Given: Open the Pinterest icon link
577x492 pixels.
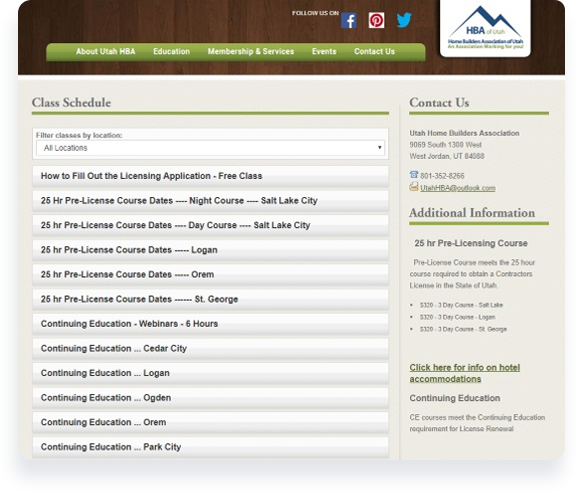Looking at the screenshot, I should [376, 20].
